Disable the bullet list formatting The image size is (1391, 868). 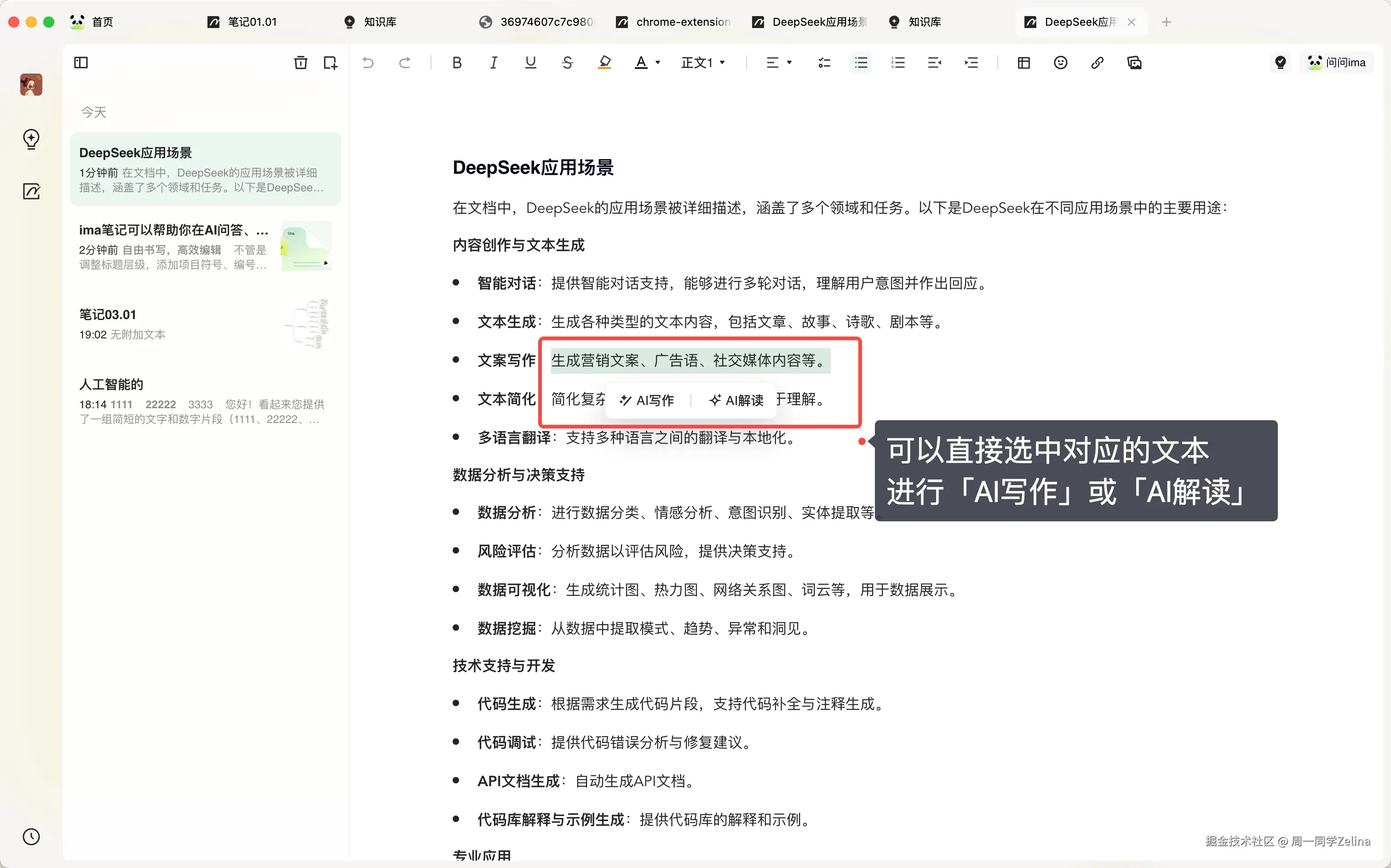click(x=860, y=63)
